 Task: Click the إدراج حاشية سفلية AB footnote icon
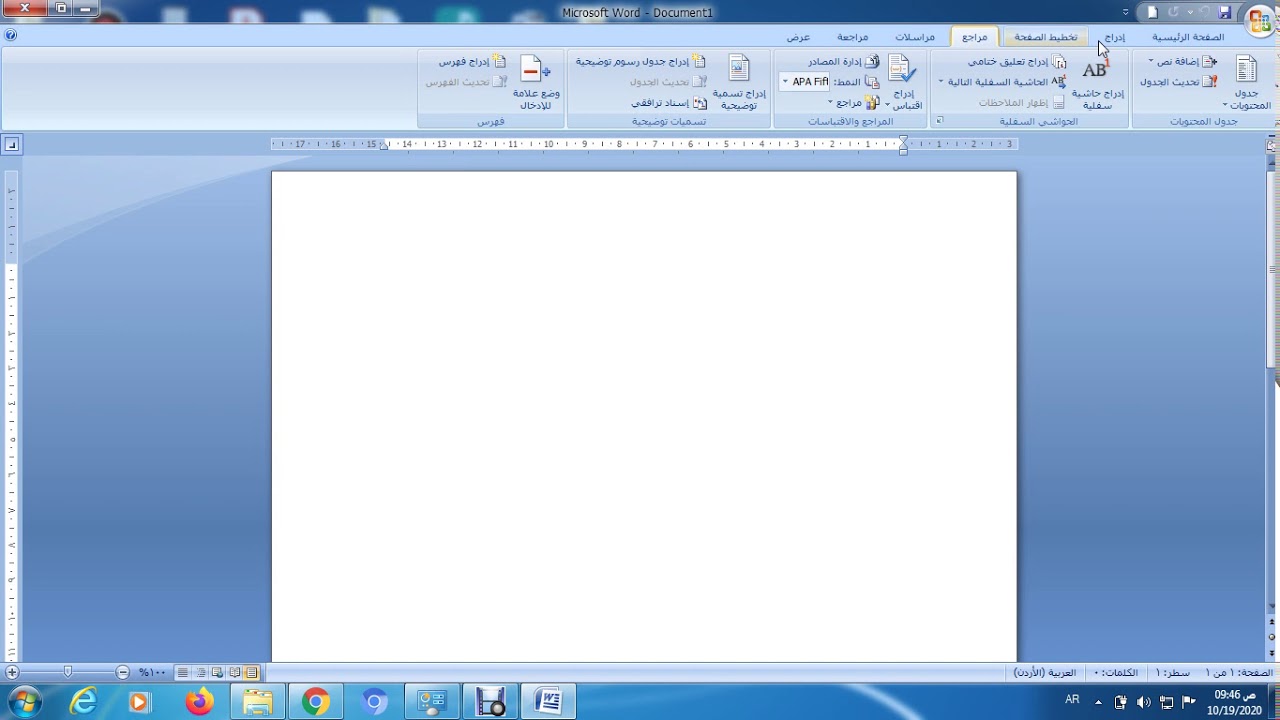[x=1095, y=70]
